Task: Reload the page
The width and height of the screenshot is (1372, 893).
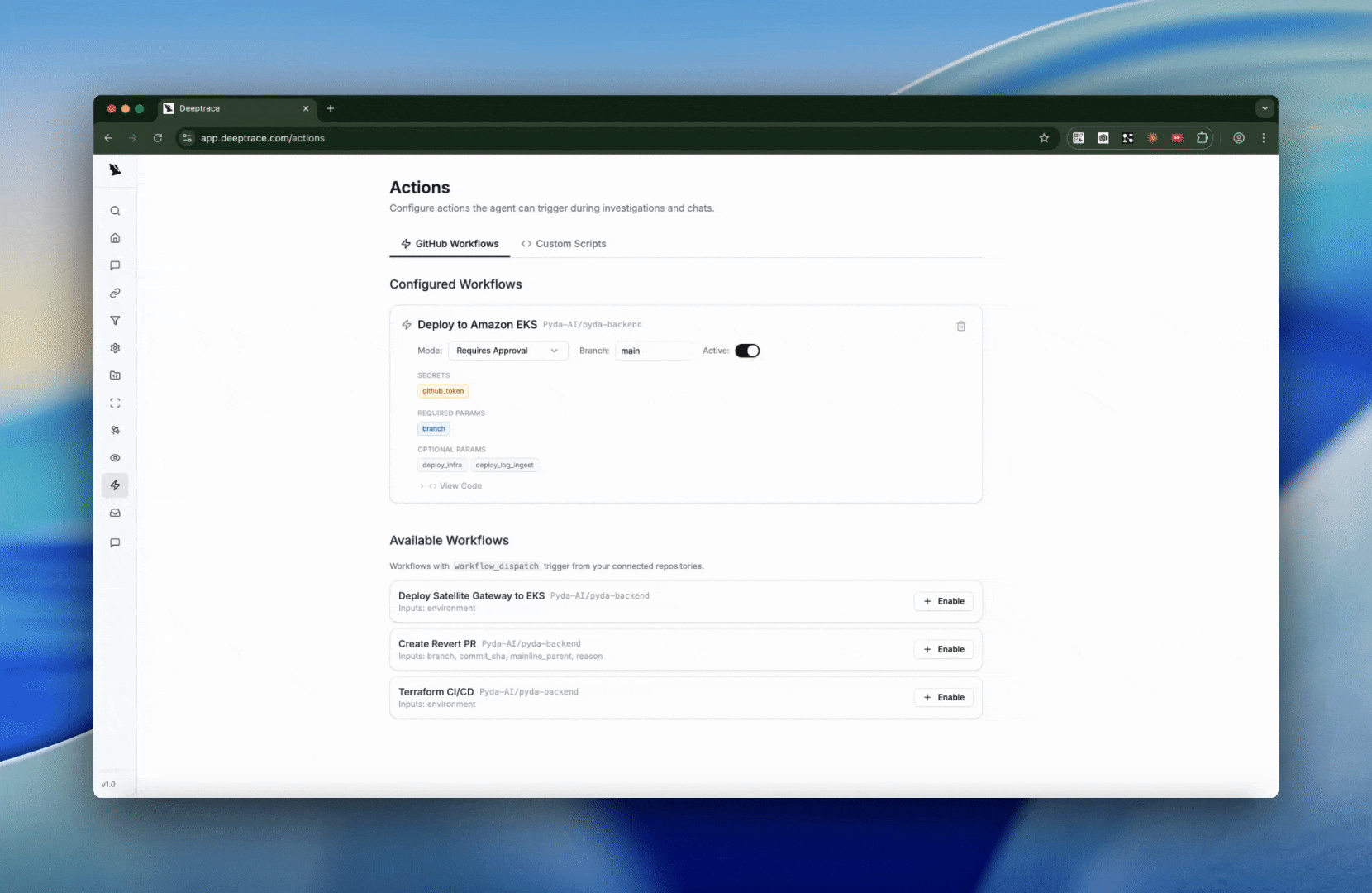Action: pyautogui.click(x=158, y=138)
